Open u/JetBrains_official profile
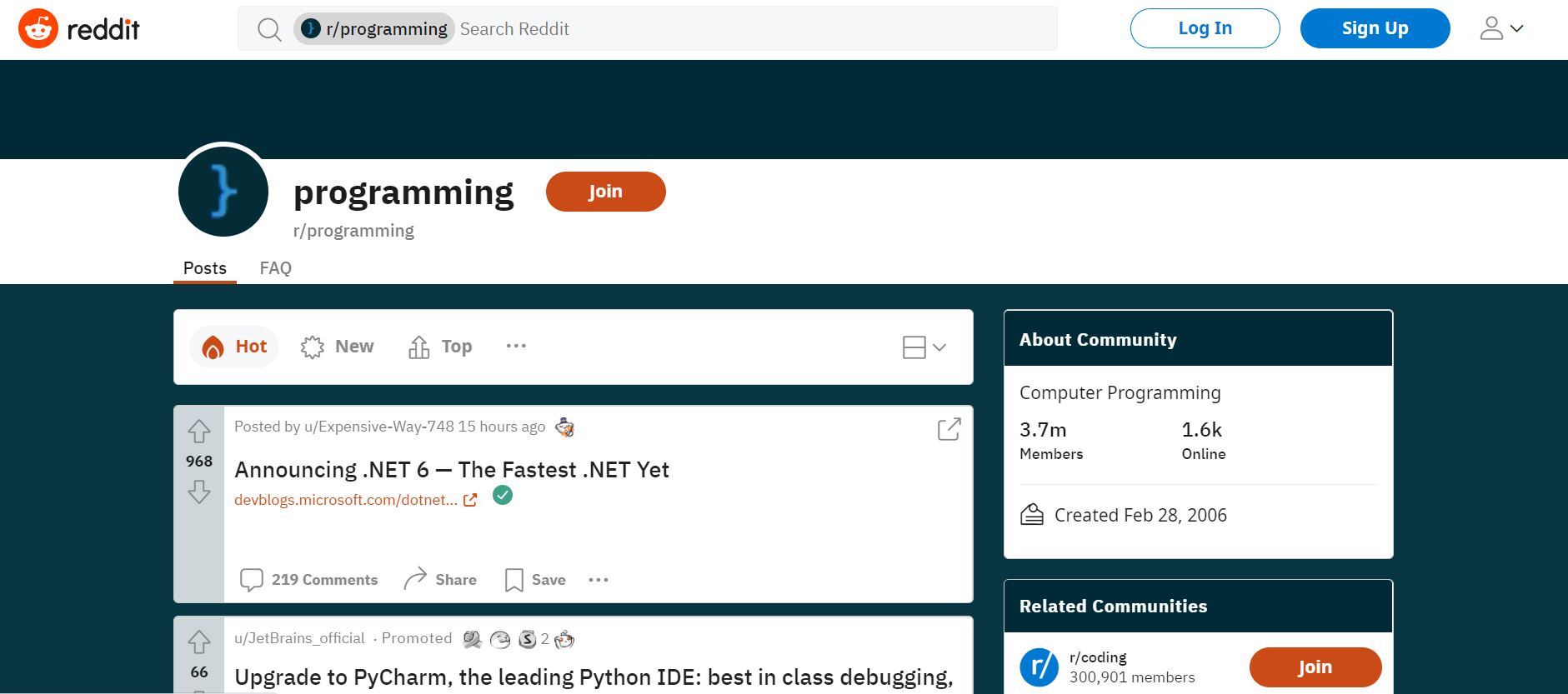The width and height of the screenshot is (1568, 694). (299, 638)
